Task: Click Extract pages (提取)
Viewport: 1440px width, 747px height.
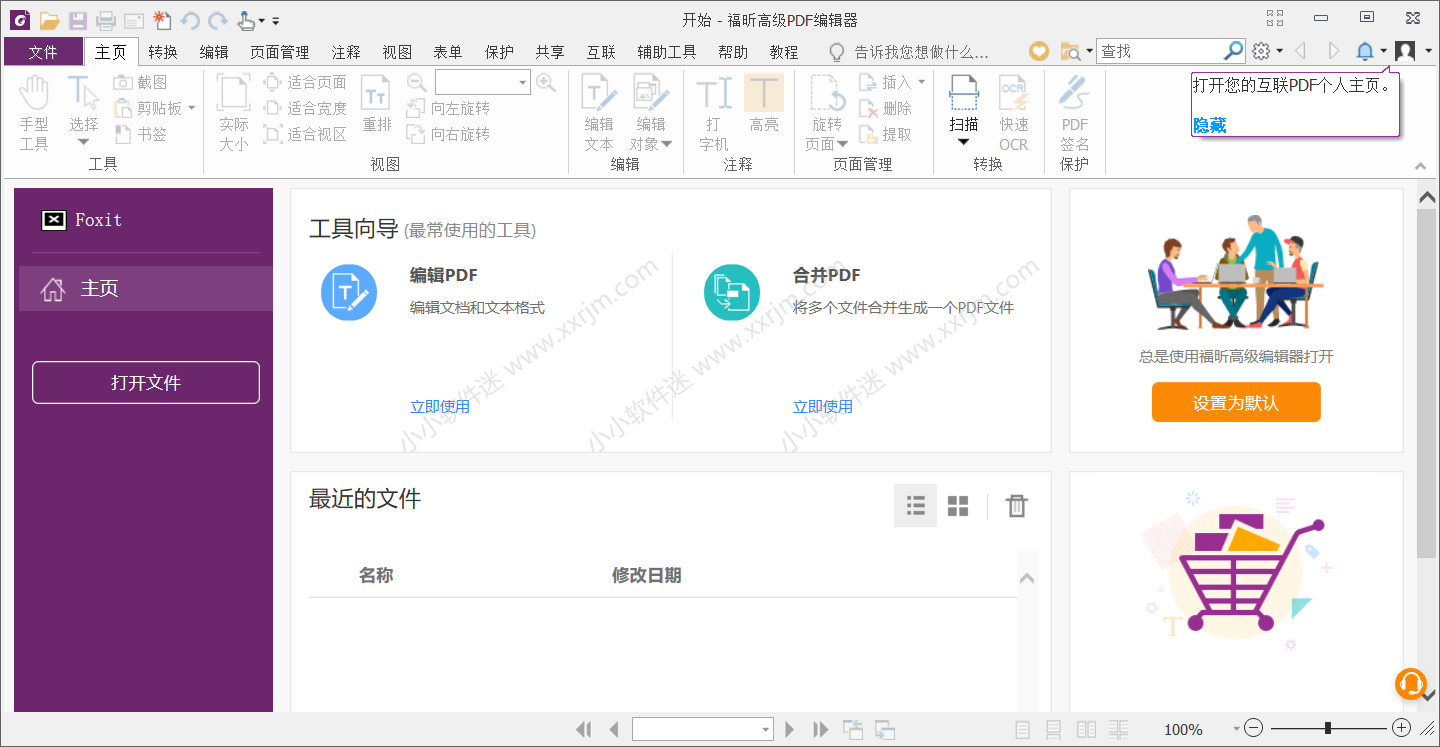Action: pos(885,134)
